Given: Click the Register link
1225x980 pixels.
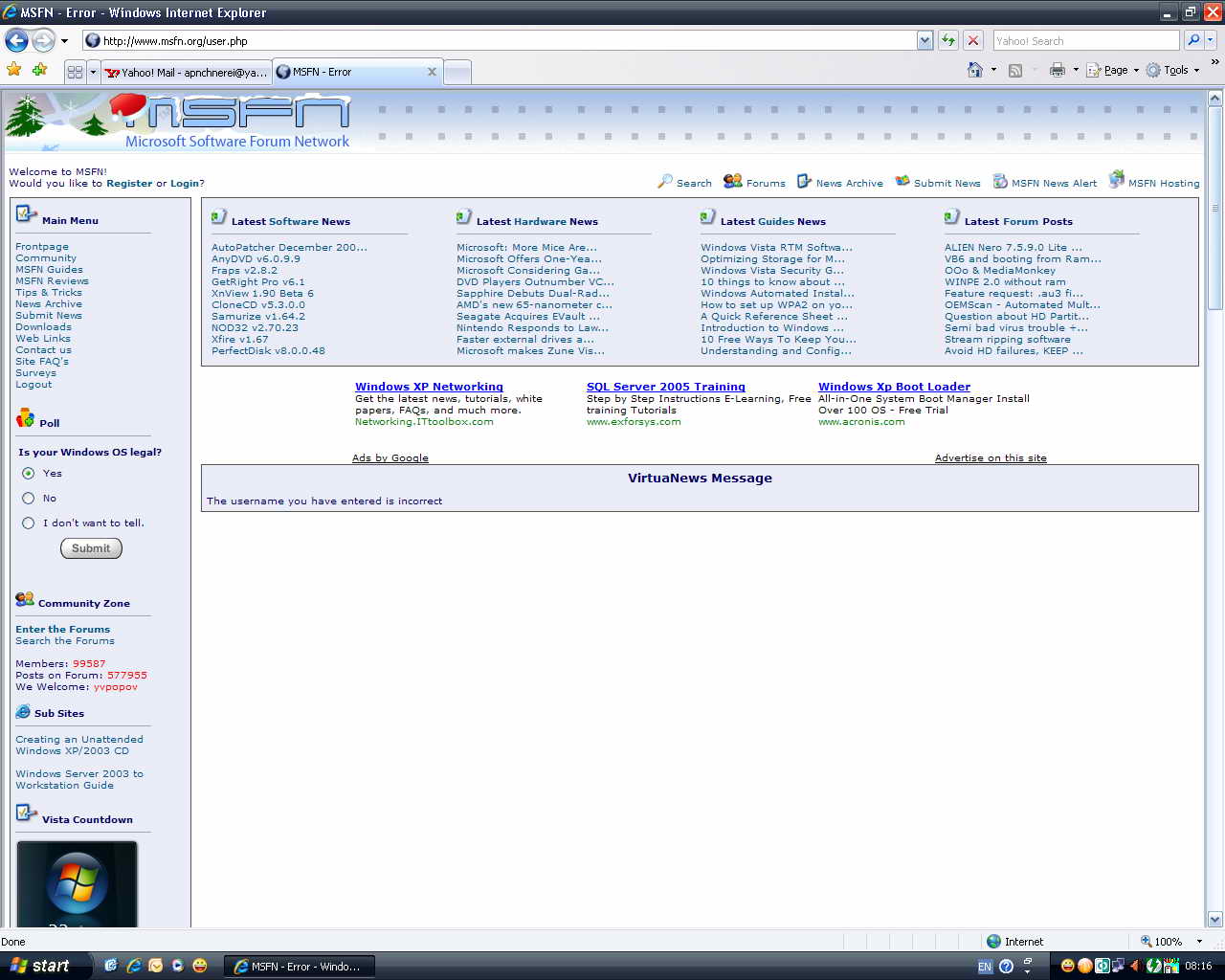Looking at the screenshot, I should [x=129, y=183].
